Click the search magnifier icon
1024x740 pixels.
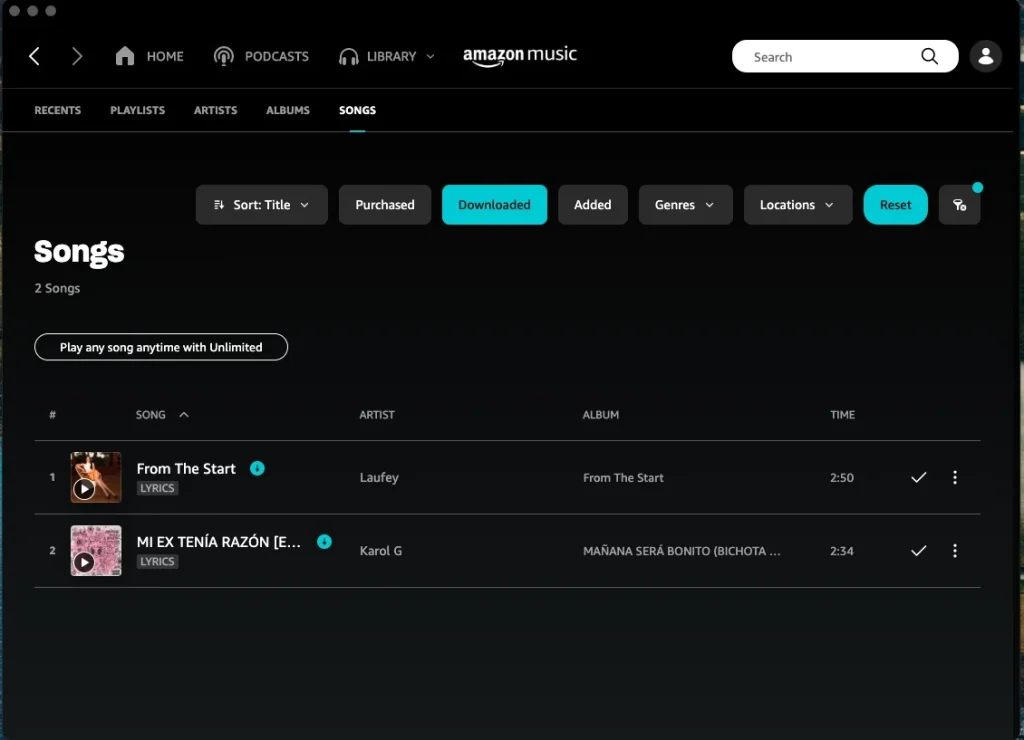click(x=928, y=56)
